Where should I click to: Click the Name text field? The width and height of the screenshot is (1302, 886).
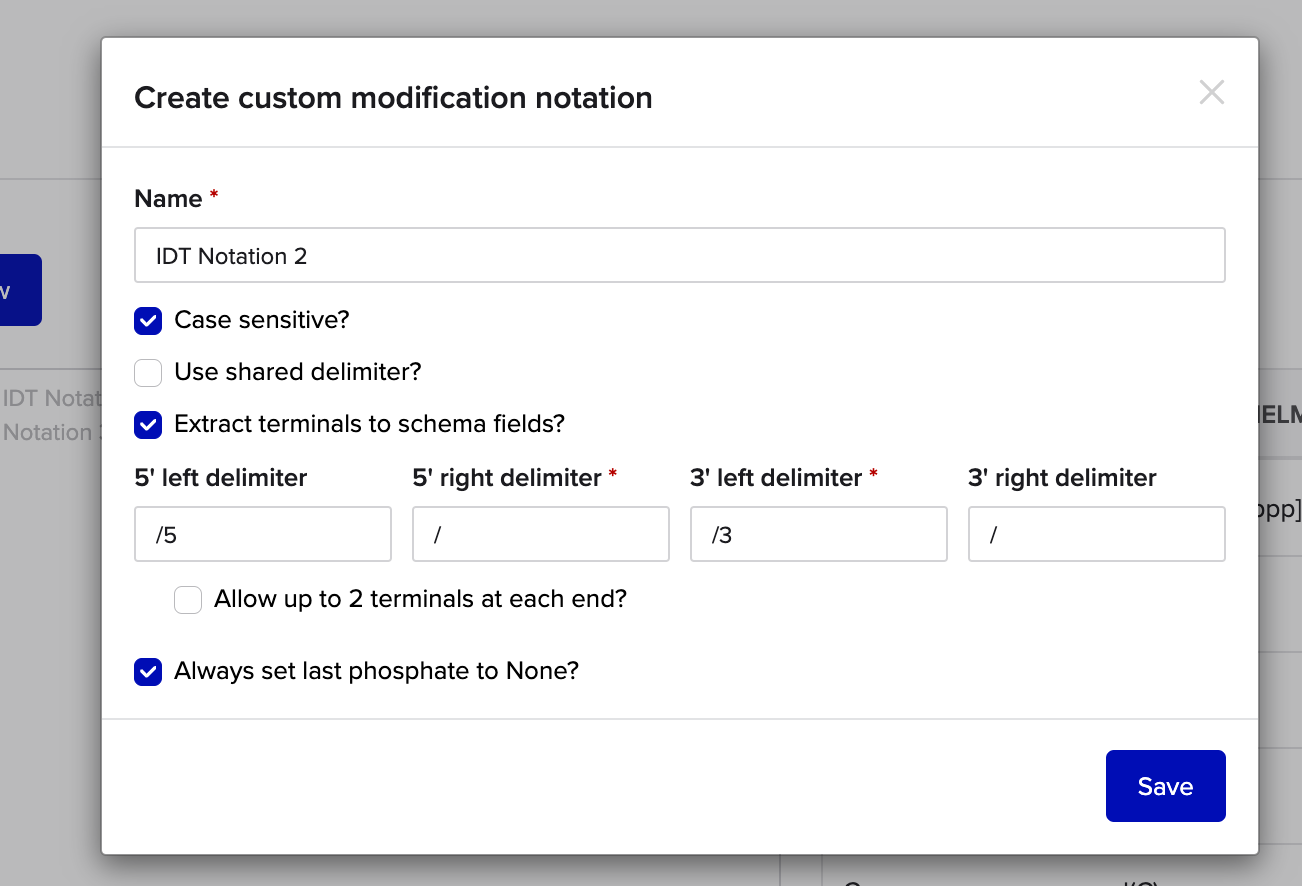pyautogui.click(x=679, y=256)
